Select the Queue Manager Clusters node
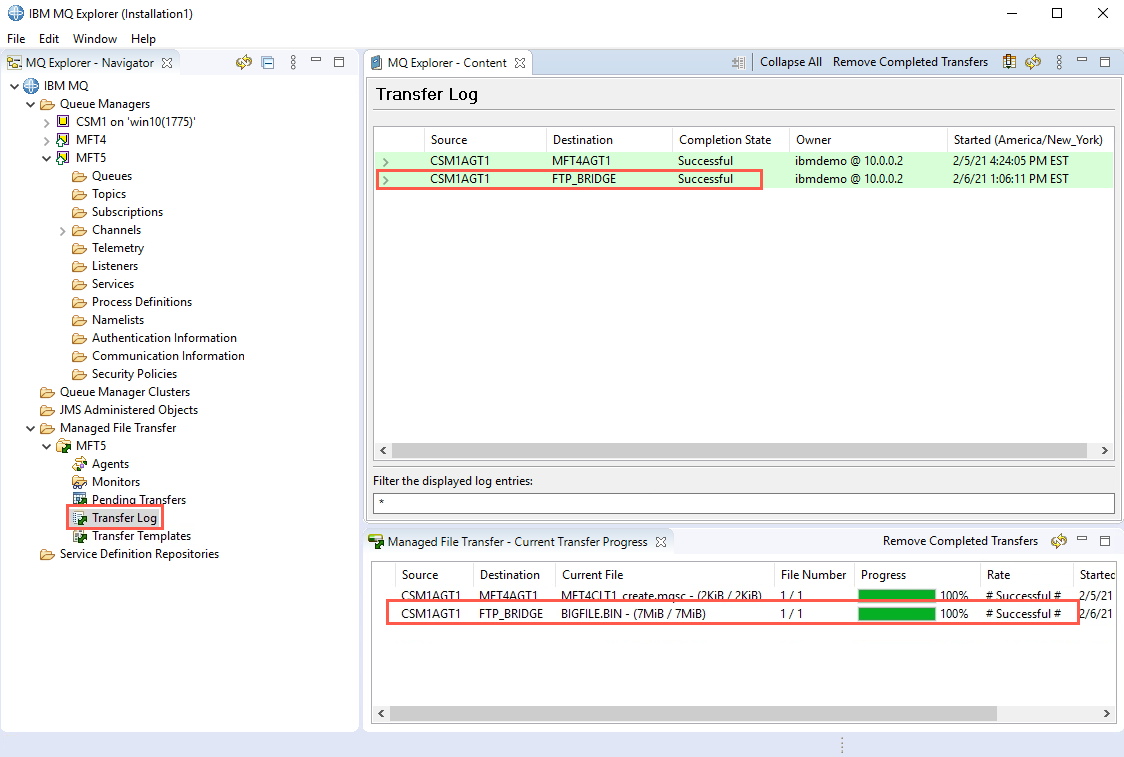 125,391
